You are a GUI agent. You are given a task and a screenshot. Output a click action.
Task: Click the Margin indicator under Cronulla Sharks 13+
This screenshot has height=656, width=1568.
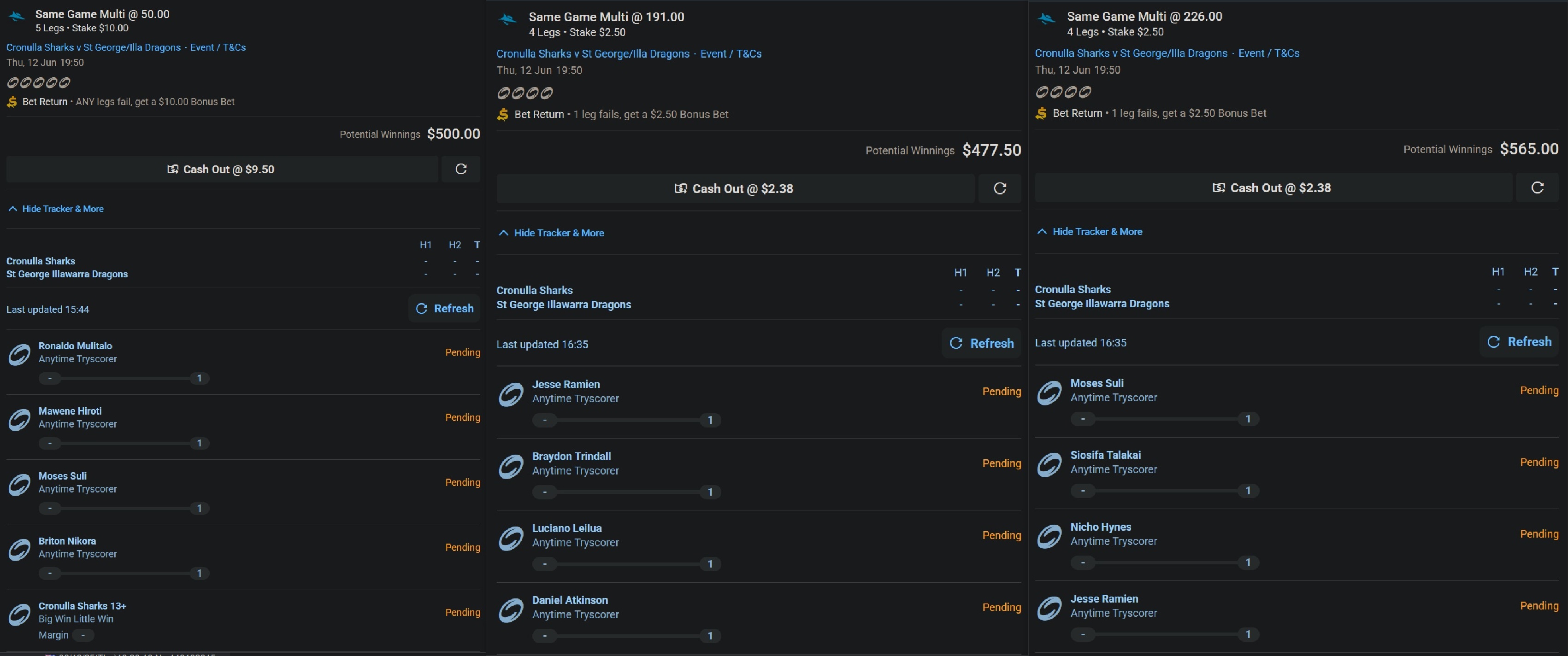[x=83, y=635]
